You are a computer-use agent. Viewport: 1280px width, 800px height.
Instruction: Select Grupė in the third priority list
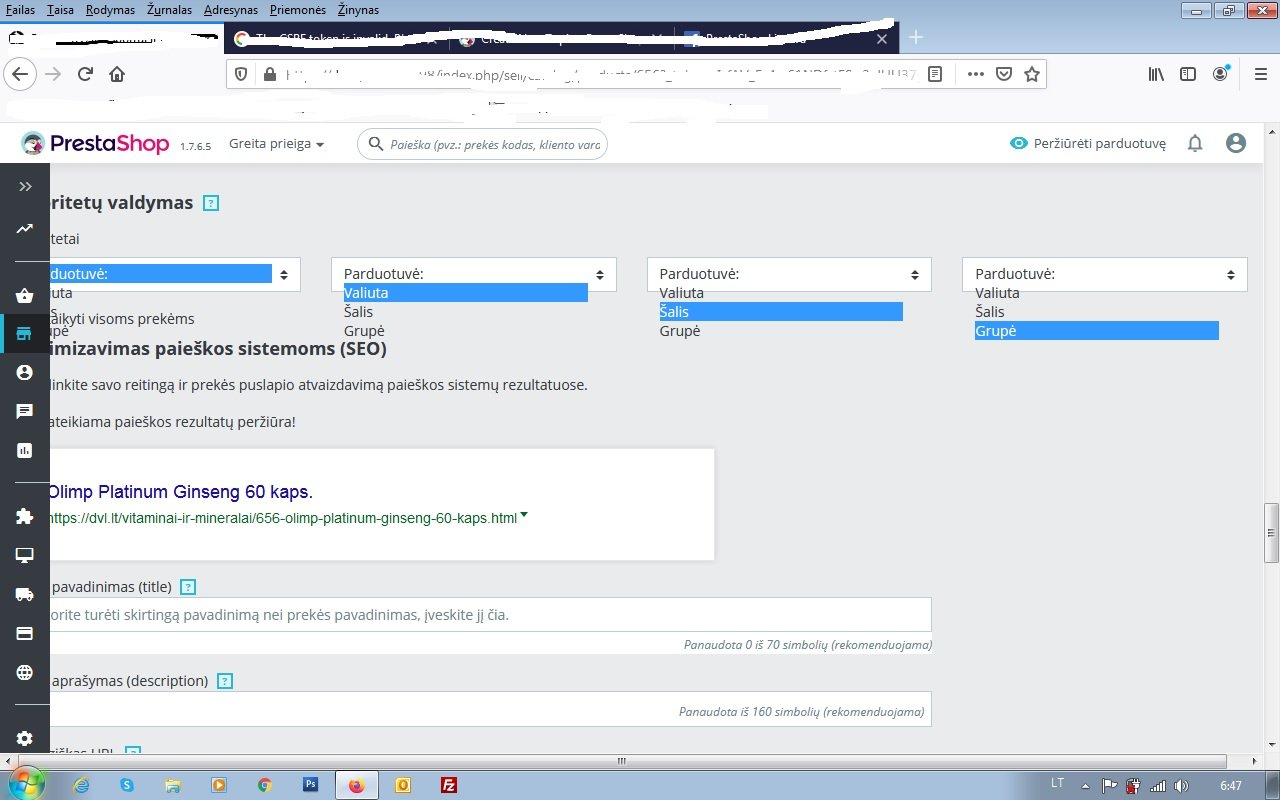[x=781, y=331]
